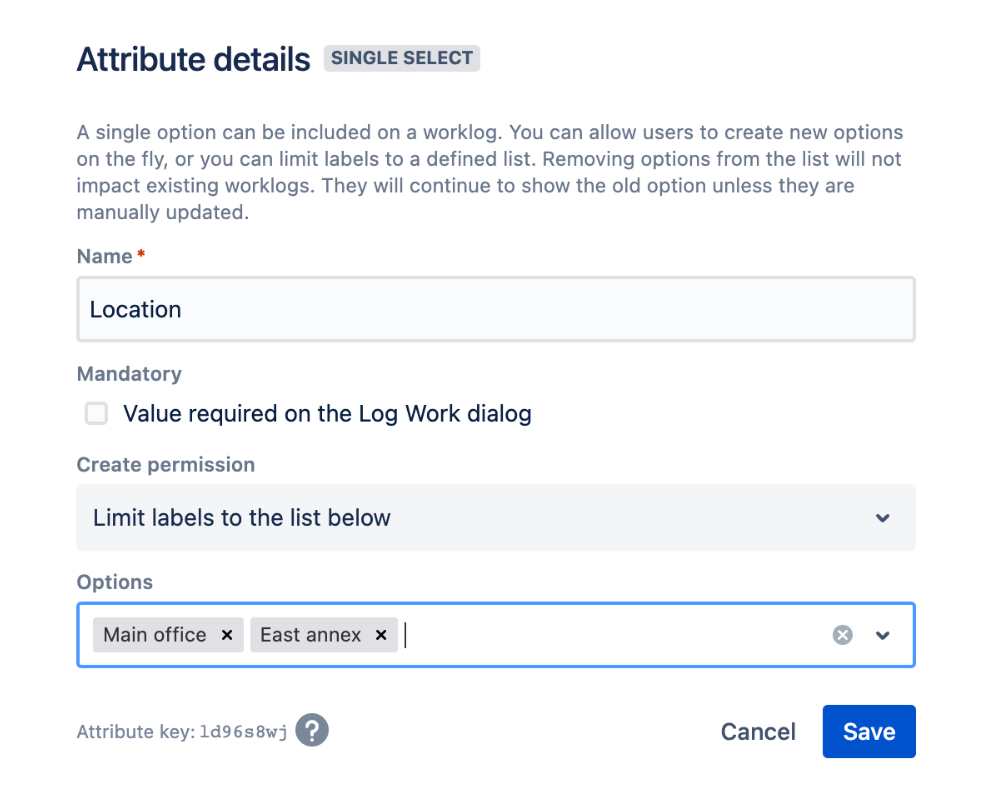Screen dimensions: 989x785
Task: Remove the East annex option tag
Action: click(381, 635)
